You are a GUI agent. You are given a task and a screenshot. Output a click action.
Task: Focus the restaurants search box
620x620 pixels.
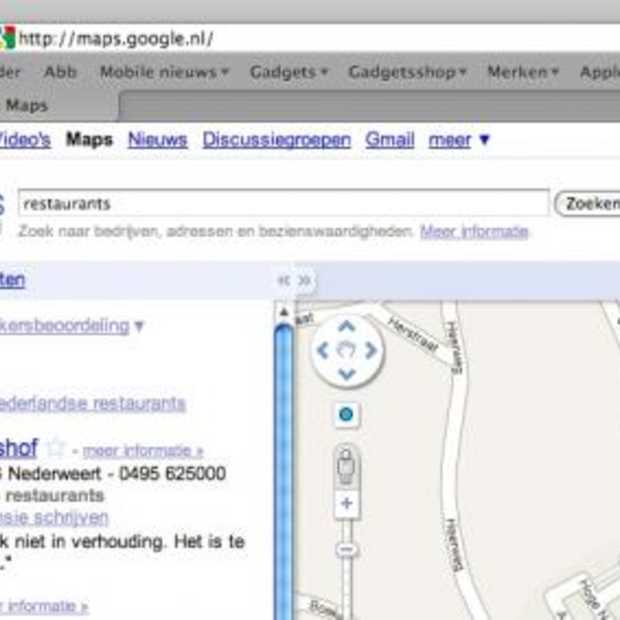(x=284, y=203)
